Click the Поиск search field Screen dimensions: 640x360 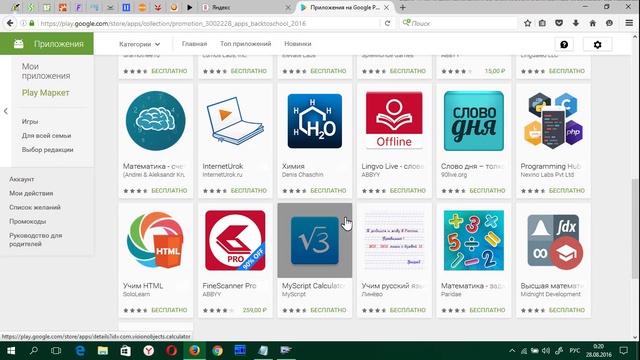pos(458,23)
